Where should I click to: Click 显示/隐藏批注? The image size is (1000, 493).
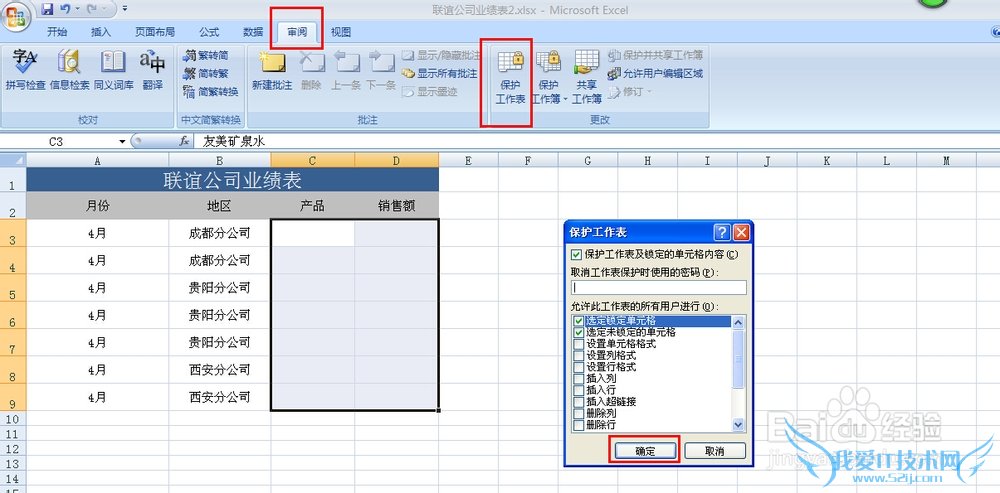tap(441, 55)
